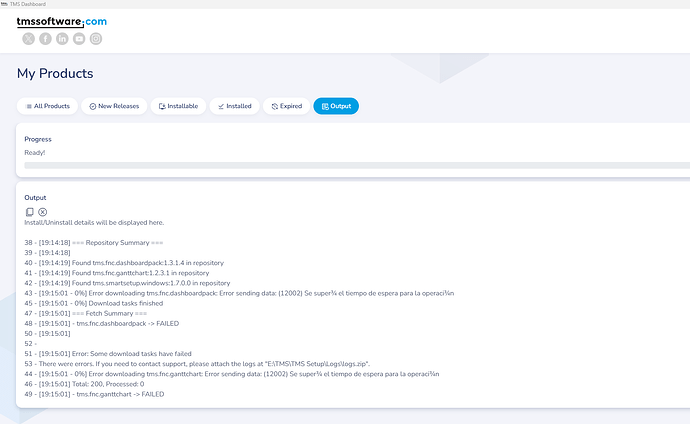Switch to the Installable tab
Viewport: 690px width, 424px height.
(x=178, y=106)
